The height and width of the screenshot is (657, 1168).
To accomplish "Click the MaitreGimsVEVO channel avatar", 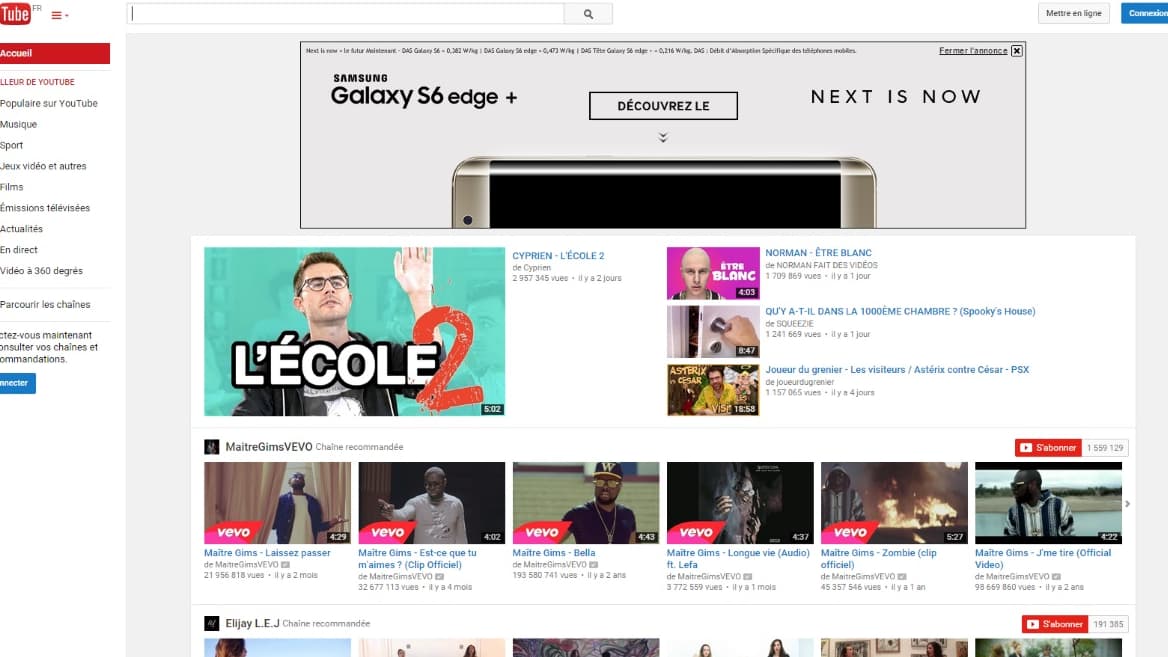I will pyautogui.click(x=211, y=446).
